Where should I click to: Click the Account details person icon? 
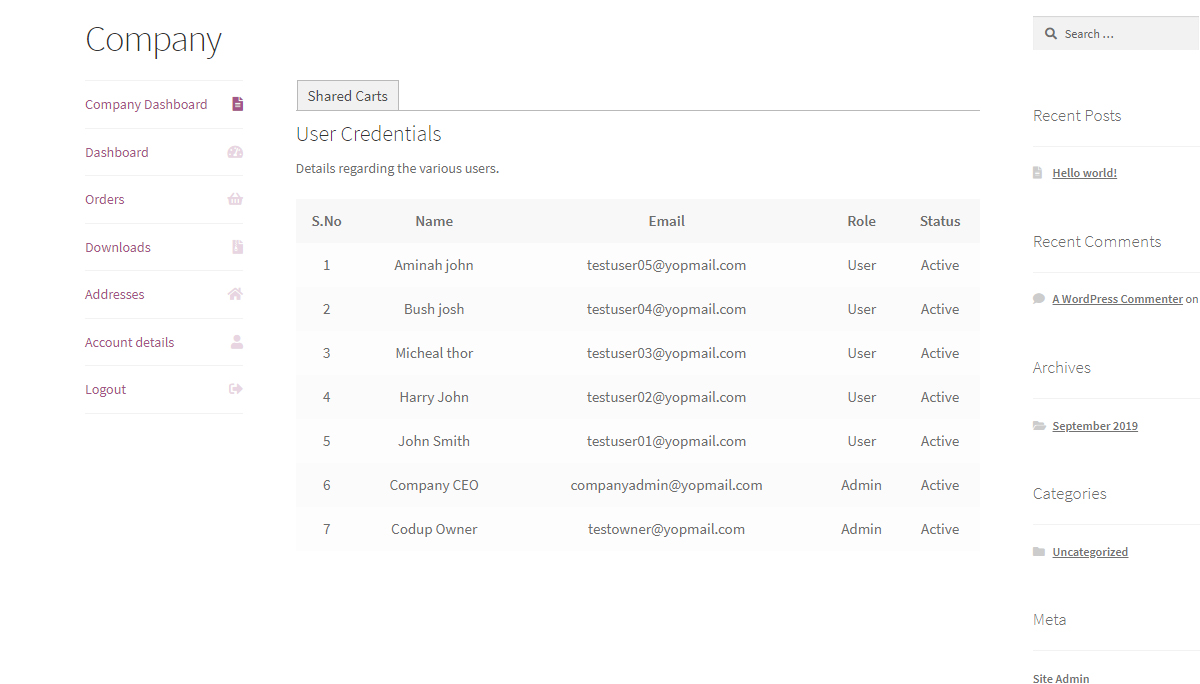coord(236,341)
